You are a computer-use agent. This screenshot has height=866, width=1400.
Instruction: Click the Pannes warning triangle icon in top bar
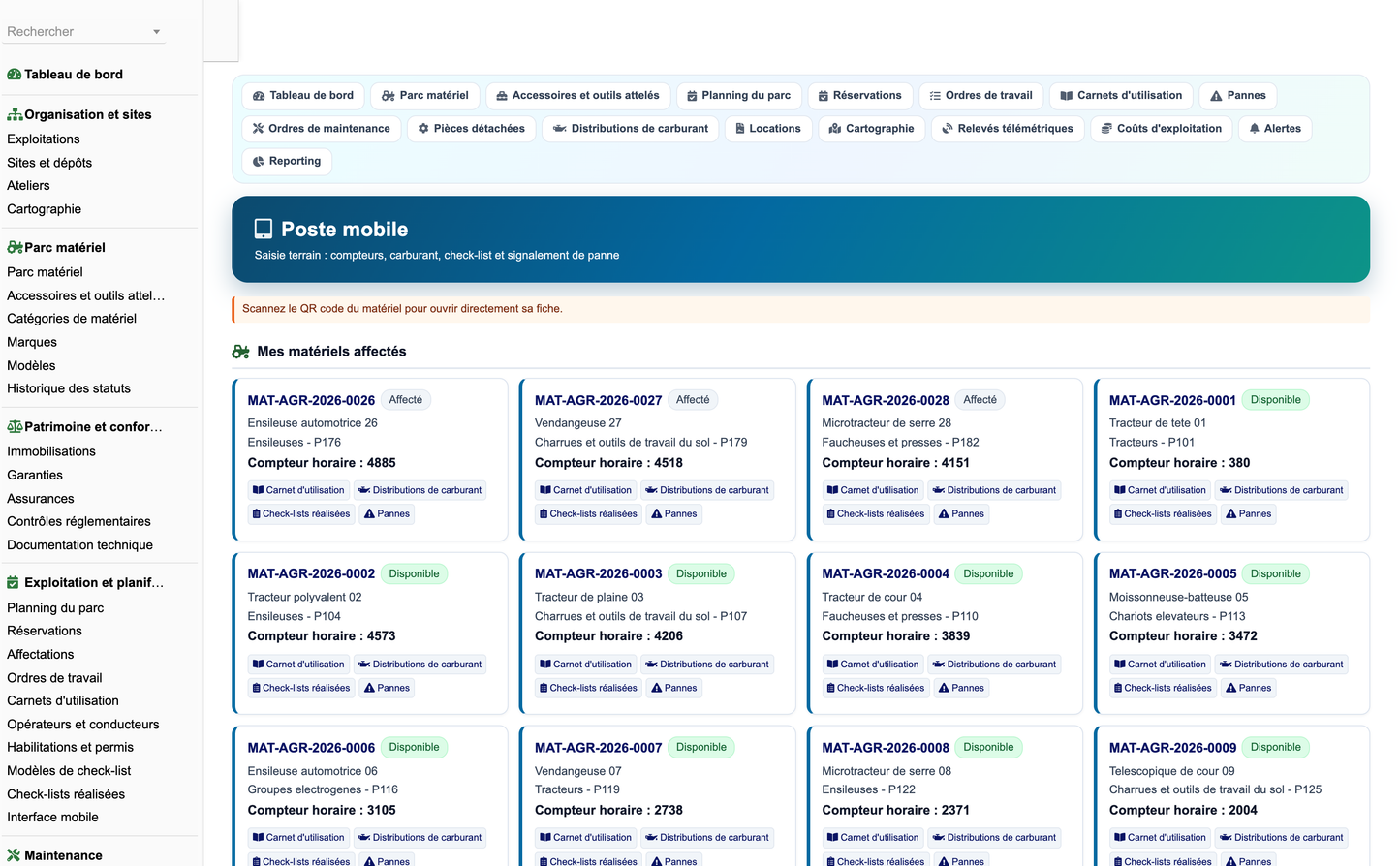pyautogui.click(x=1216, y=96)
